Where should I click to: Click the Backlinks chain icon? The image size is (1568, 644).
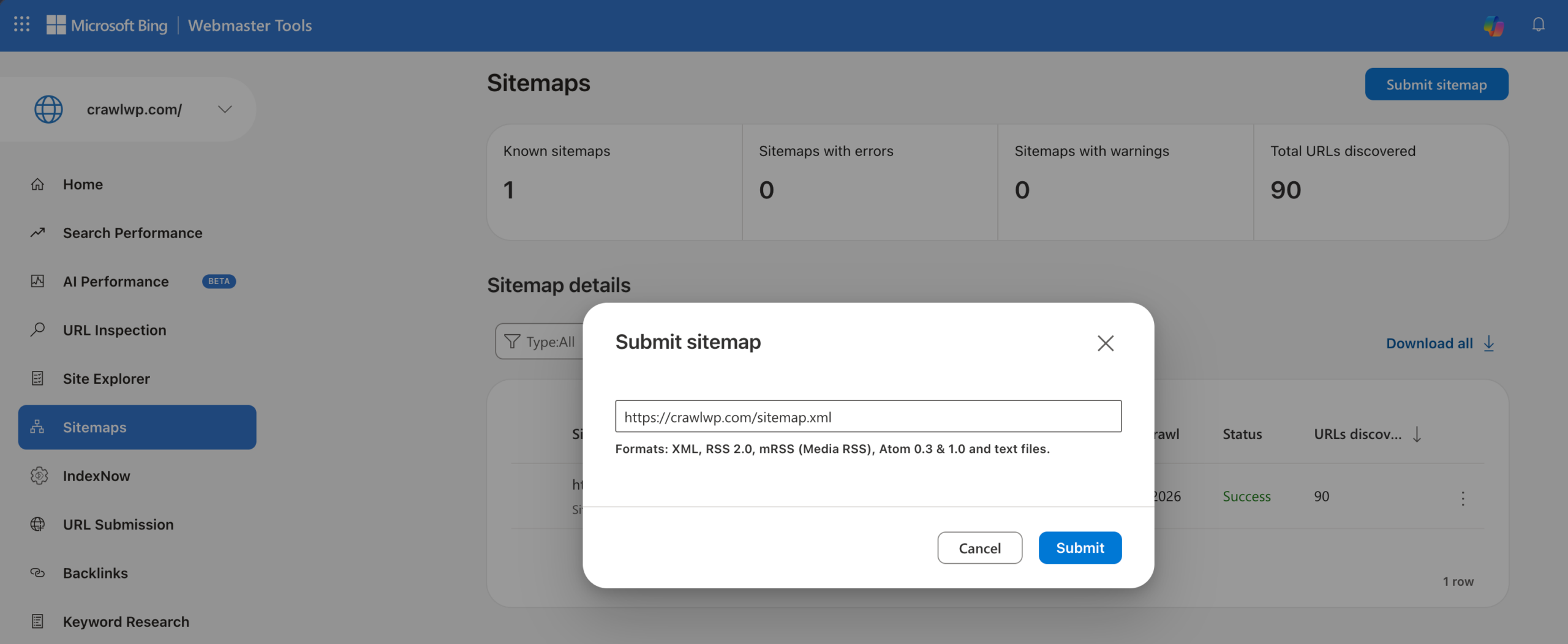pyautogui.click(x=37, y=573)
